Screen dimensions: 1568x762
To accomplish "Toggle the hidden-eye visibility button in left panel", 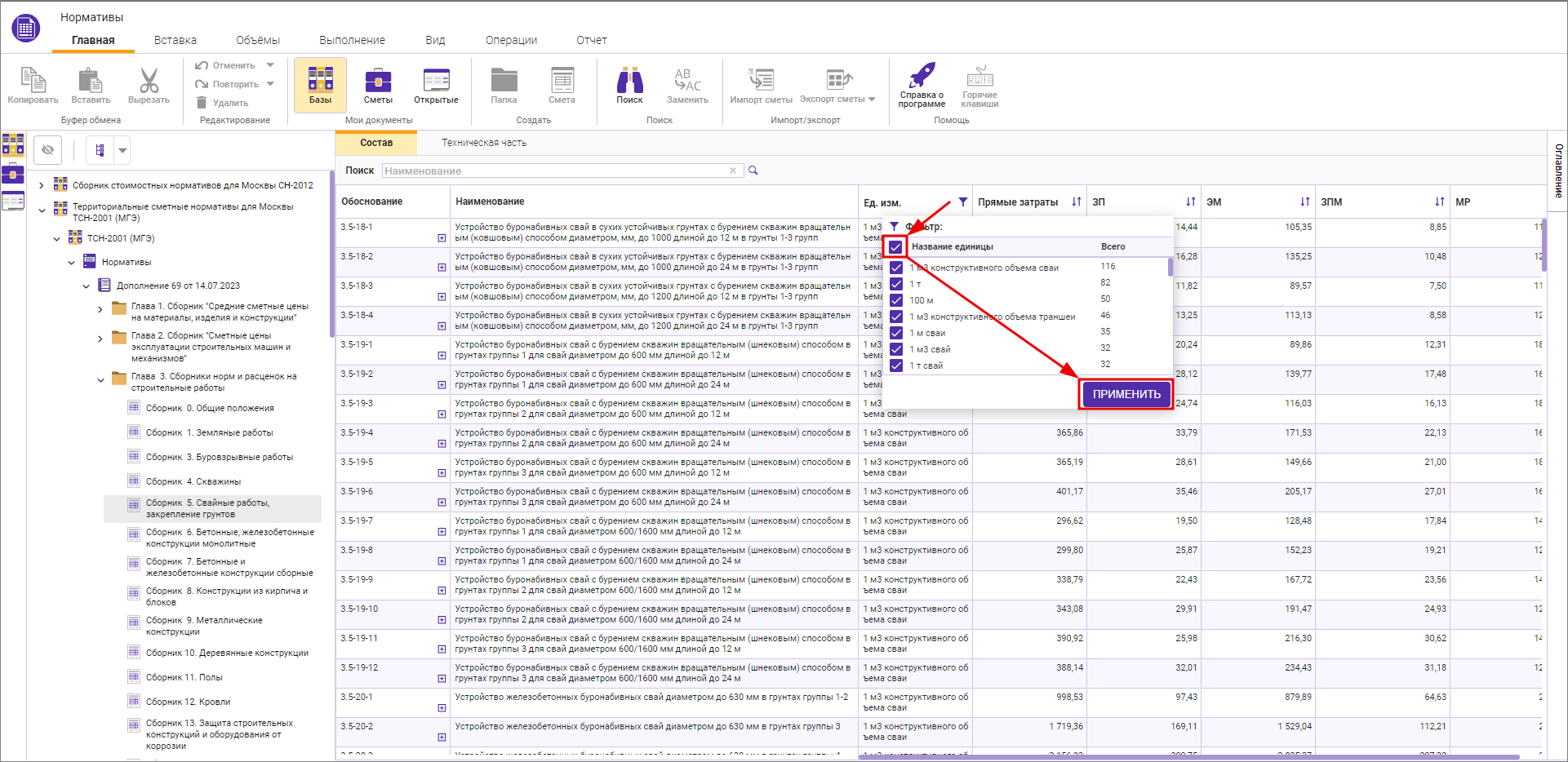I will (48, 150).
